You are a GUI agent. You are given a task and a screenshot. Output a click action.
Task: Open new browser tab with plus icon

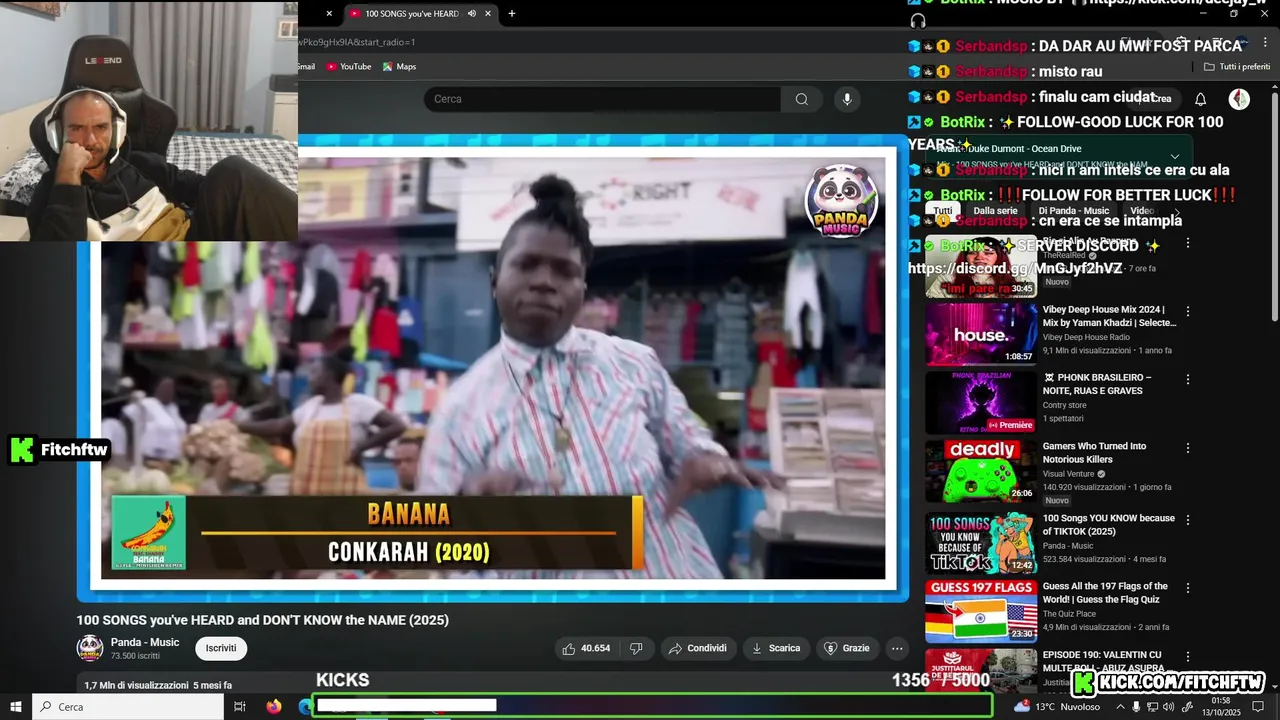click(512, 13)
